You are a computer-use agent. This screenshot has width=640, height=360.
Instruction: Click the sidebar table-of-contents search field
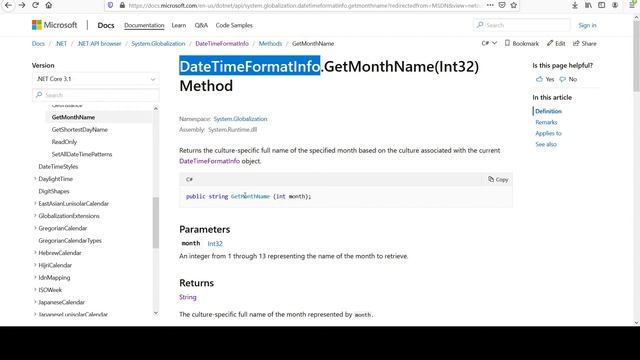tap(96, 95)
